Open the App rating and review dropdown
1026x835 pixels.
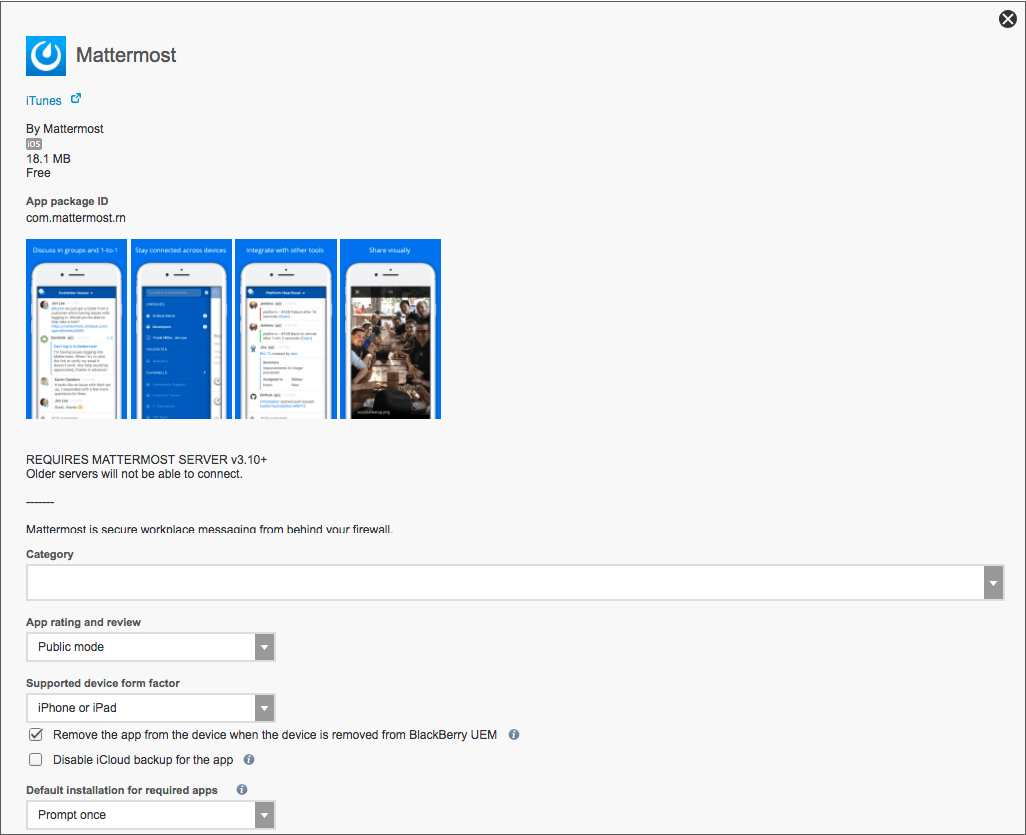pos(150,647)
